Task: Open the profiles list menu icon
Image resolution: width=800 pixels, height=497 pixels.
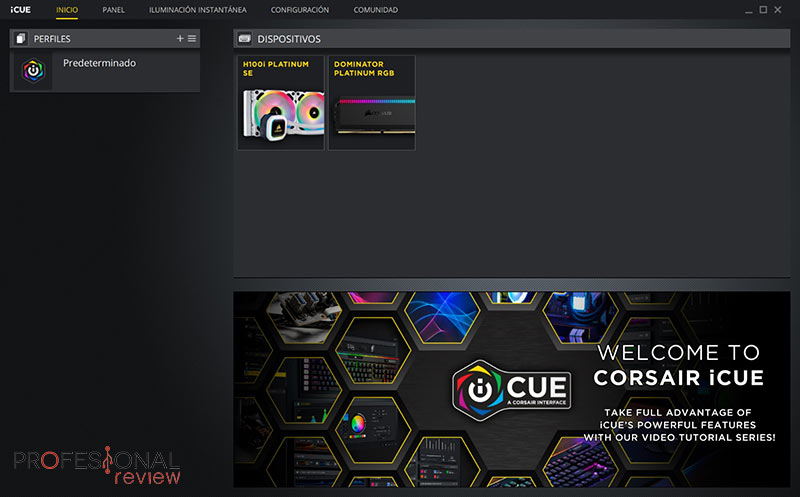Action: (x=192, y=38)
